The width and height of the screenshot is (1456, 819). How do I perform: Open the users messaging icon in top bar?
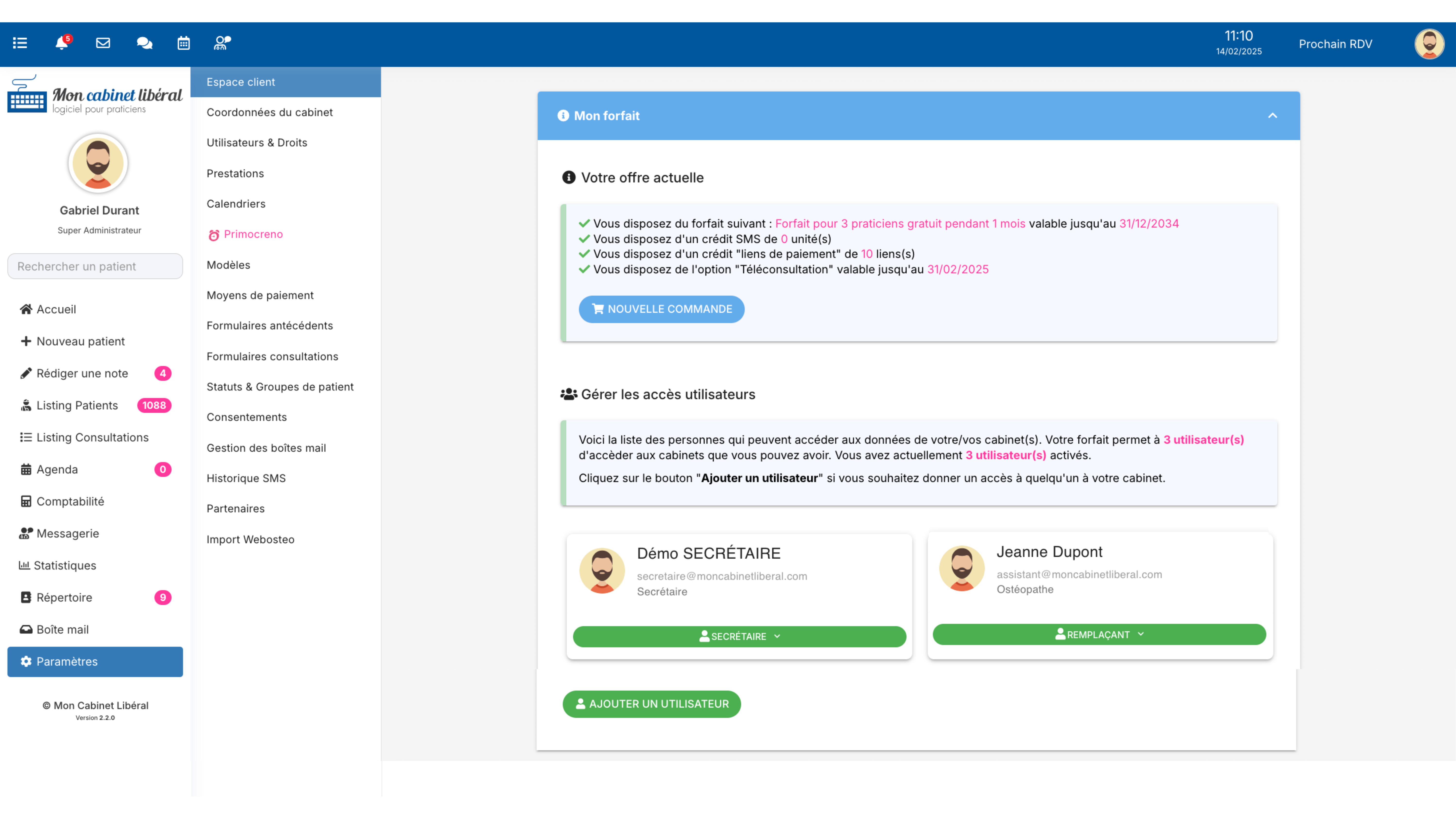click(x=222, y=43)
